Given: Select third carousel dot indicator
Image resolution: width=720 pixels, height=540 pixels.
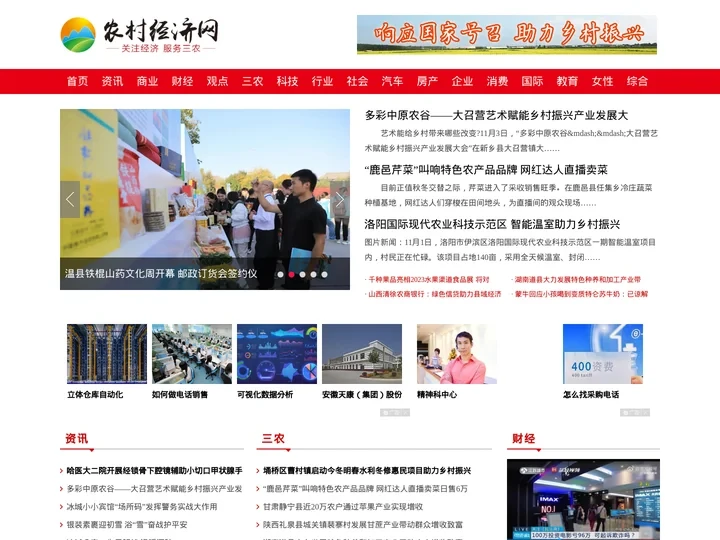Looking at the screenshot, I should point(302,275).
